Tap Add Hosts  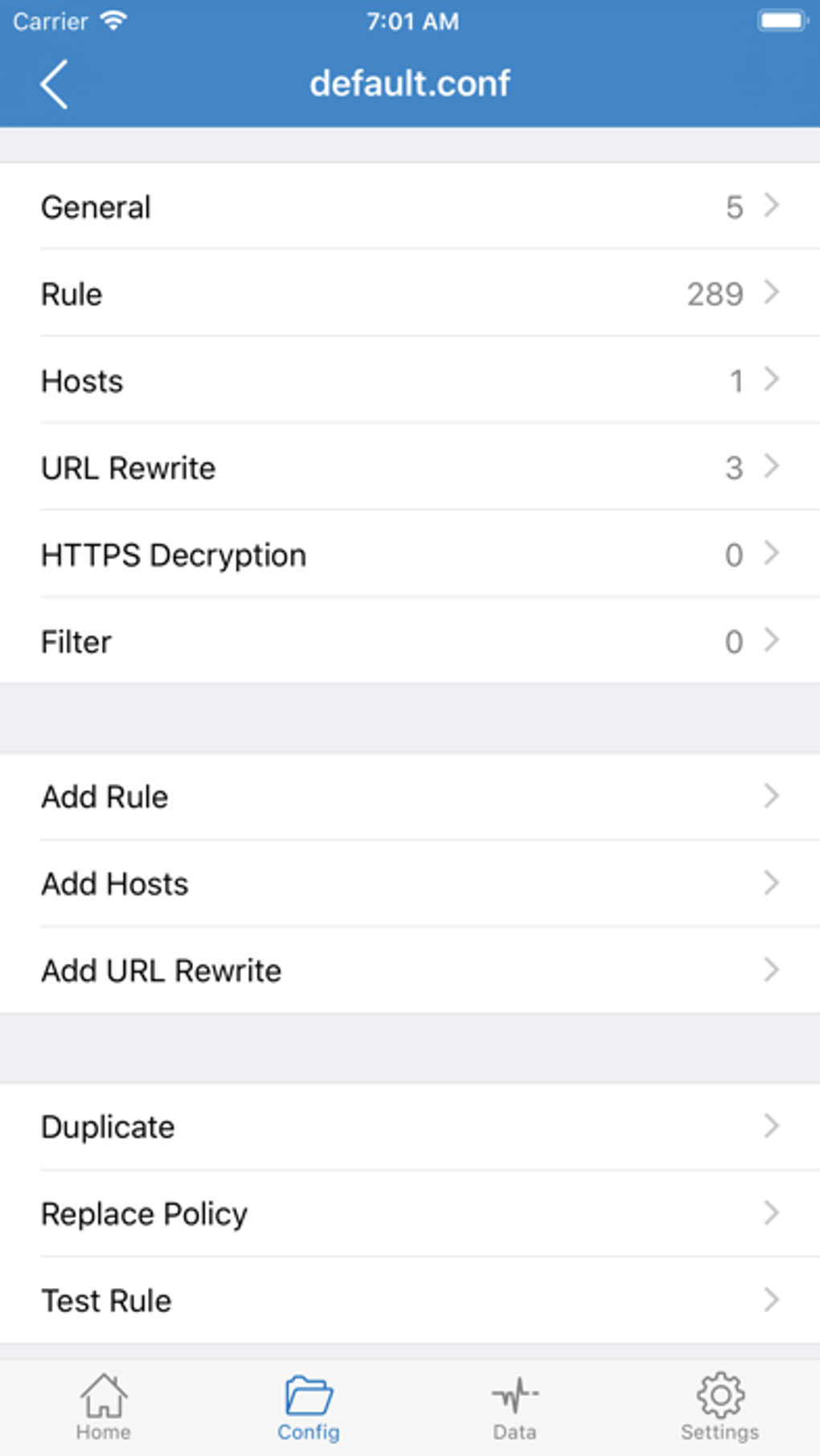click(x=410, y=884)
